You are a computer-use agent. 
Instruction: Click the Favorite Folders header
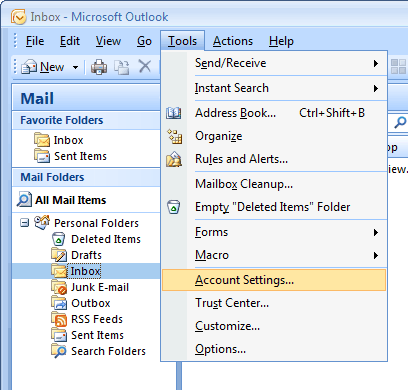click(86, 120)
